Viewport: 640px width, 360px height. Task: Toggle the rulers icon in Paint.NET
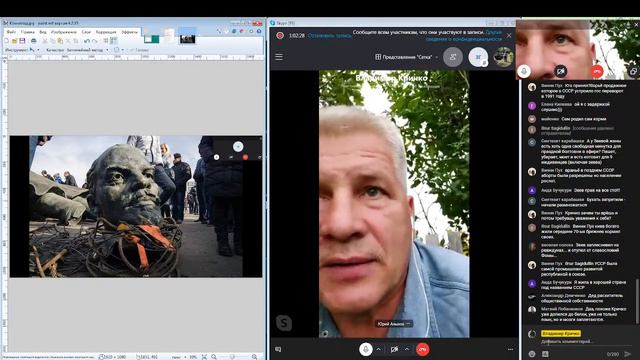[113, 41]
